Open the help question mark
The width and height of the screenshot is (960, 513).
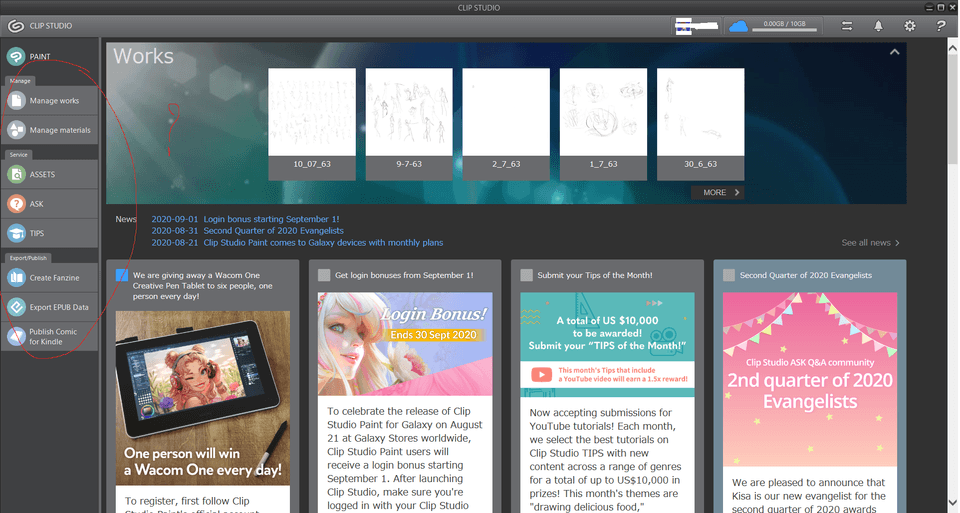[x=941, y=26]
